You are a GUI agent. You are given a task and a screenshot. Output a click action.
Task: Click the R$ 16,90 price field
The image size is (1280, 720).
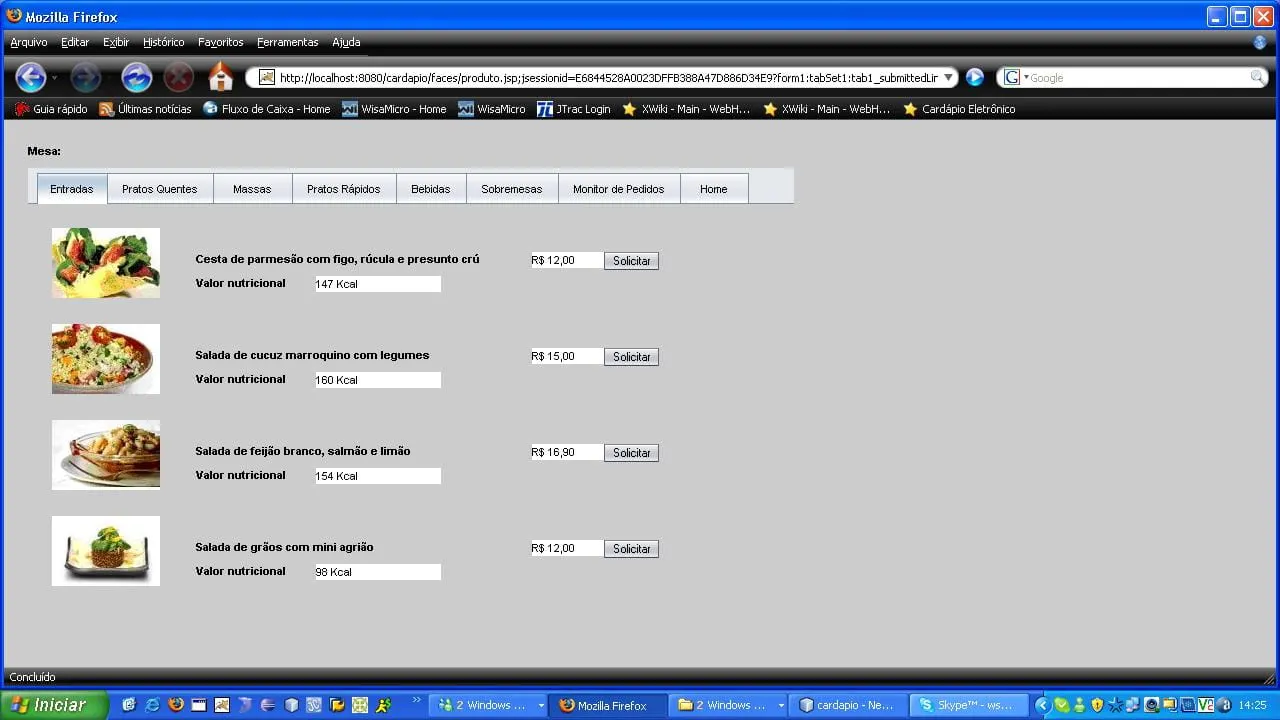(567, 452)
